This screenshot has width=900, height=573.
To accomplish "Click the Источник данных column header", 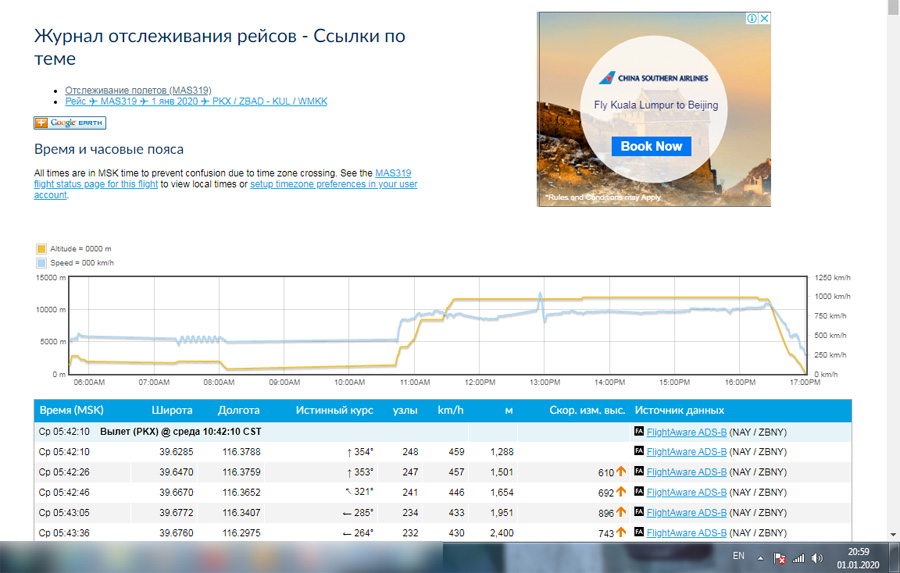I will coord(679,410).
